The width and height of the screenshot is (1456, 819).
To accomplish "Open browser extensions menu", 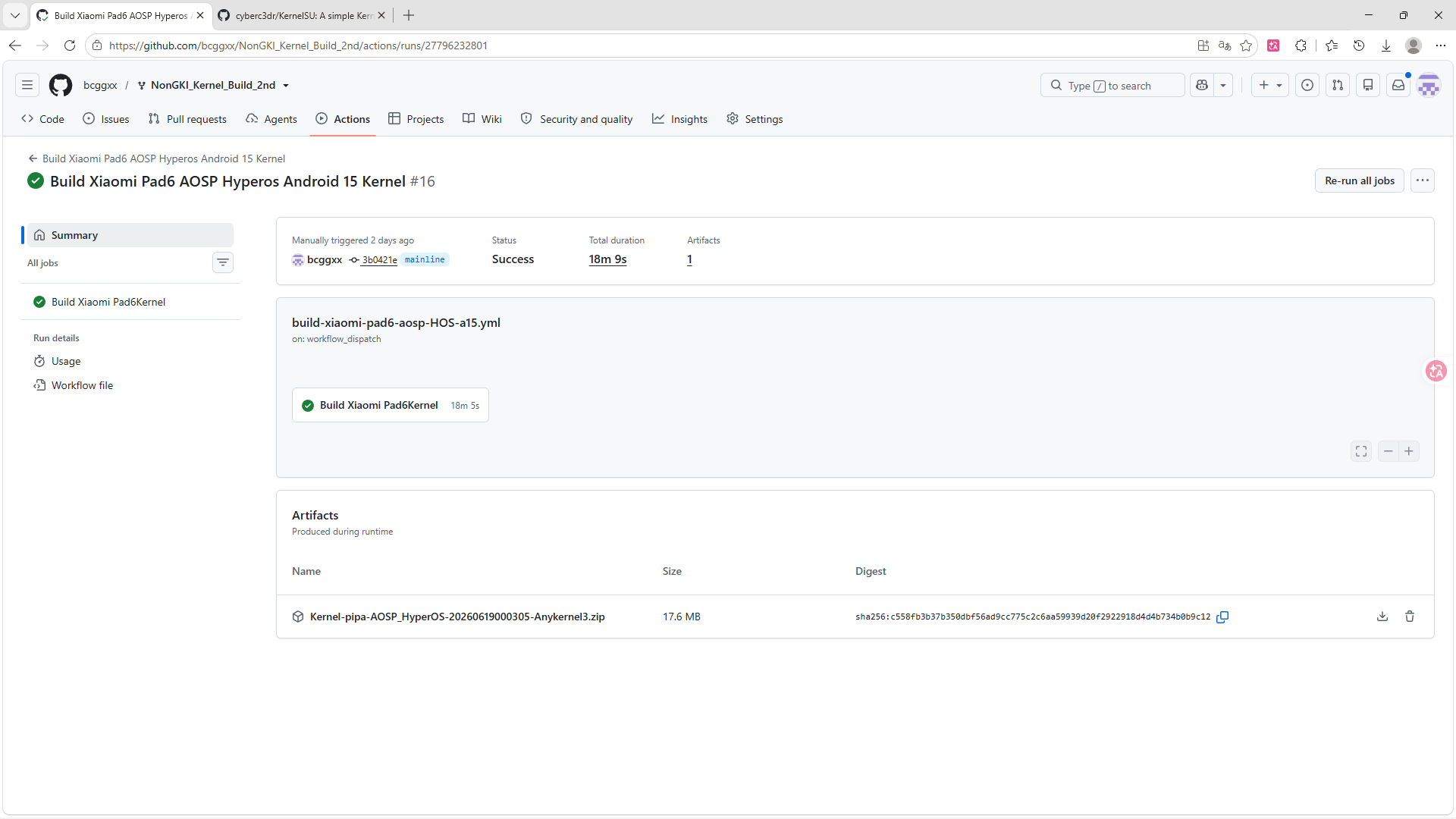I will click(1301, 45).
